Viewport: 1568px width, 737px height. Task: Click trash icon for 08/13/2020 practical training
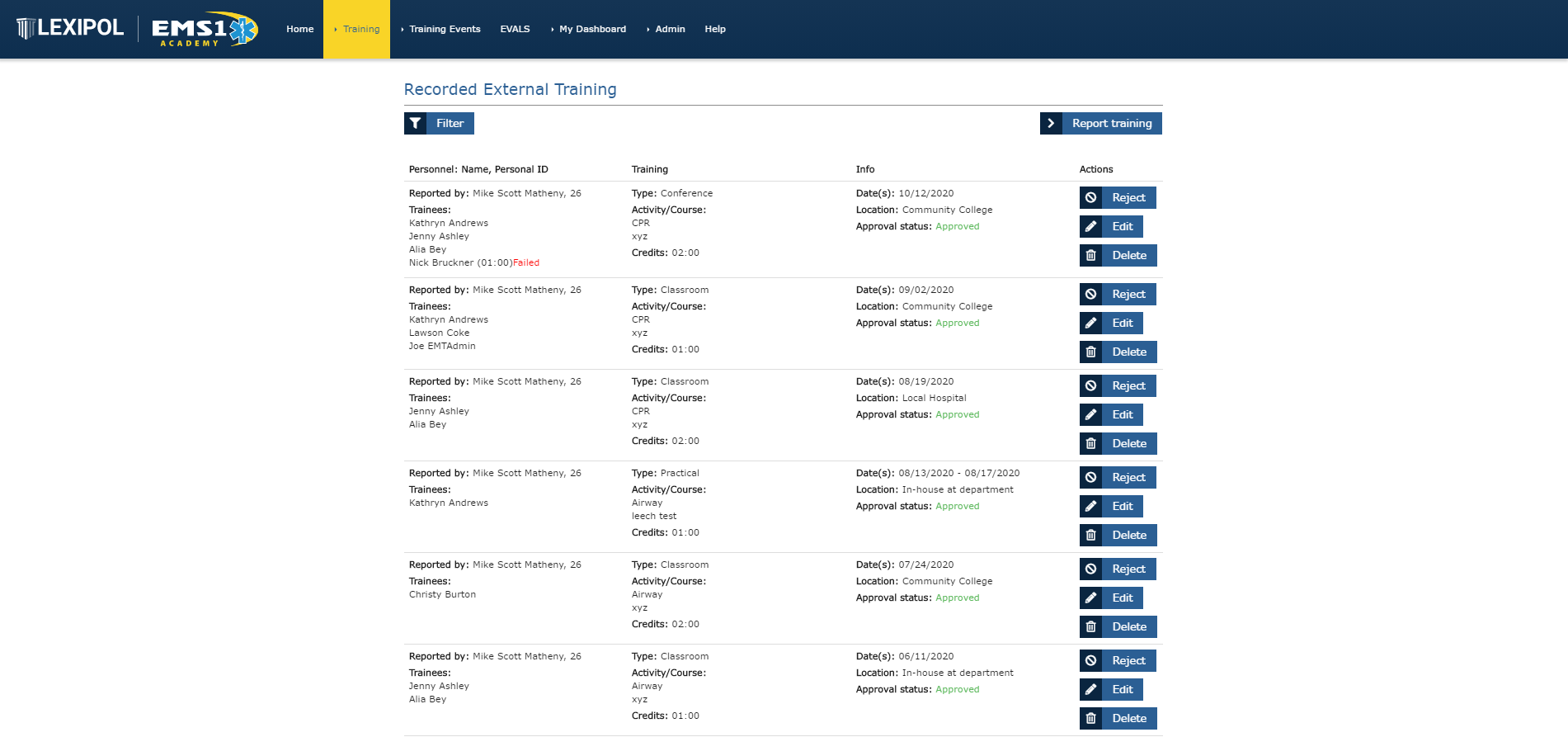point(1090,535)
